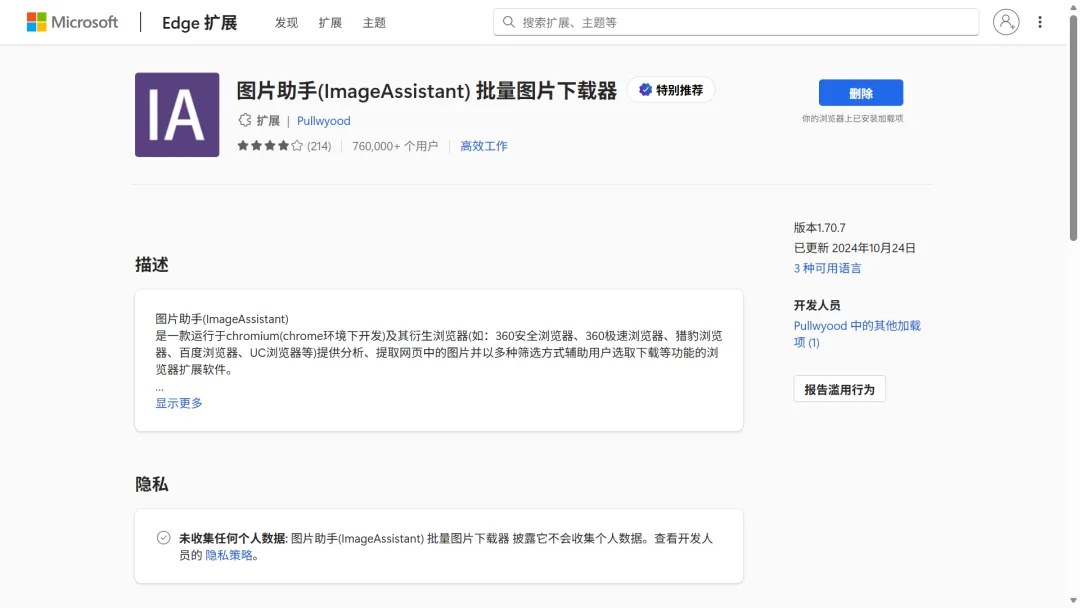Open the 3 种可用语言 link

(x=827, y=269)
